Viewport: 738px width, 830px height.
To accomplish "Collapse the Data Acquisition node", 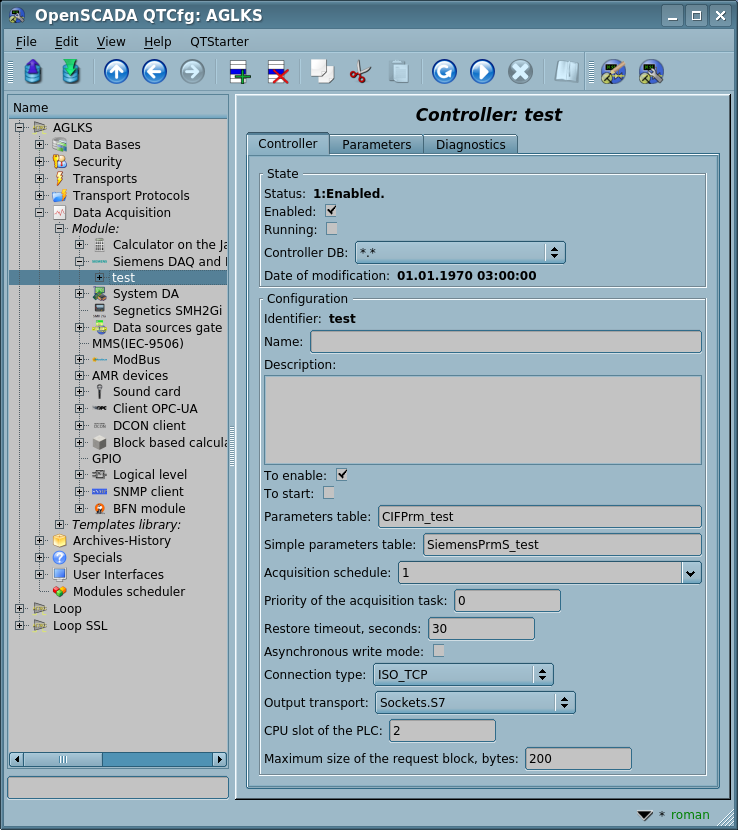I will (39, 212).
